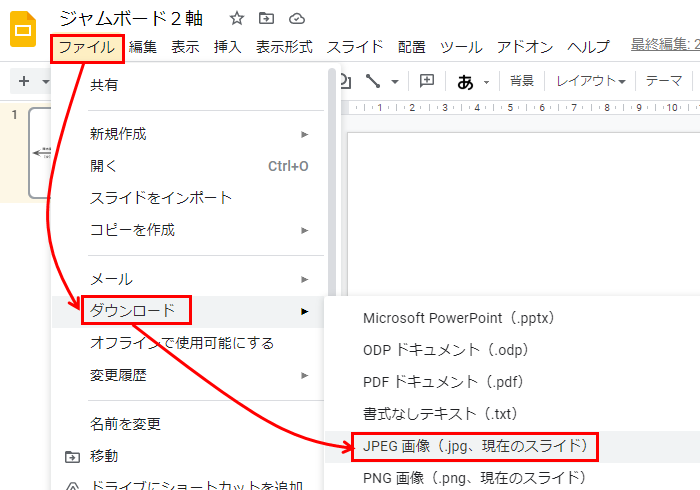Screen dimensions: 700x490
Task: Click the move-to-folder icon beside title
Action: [266, 18]
